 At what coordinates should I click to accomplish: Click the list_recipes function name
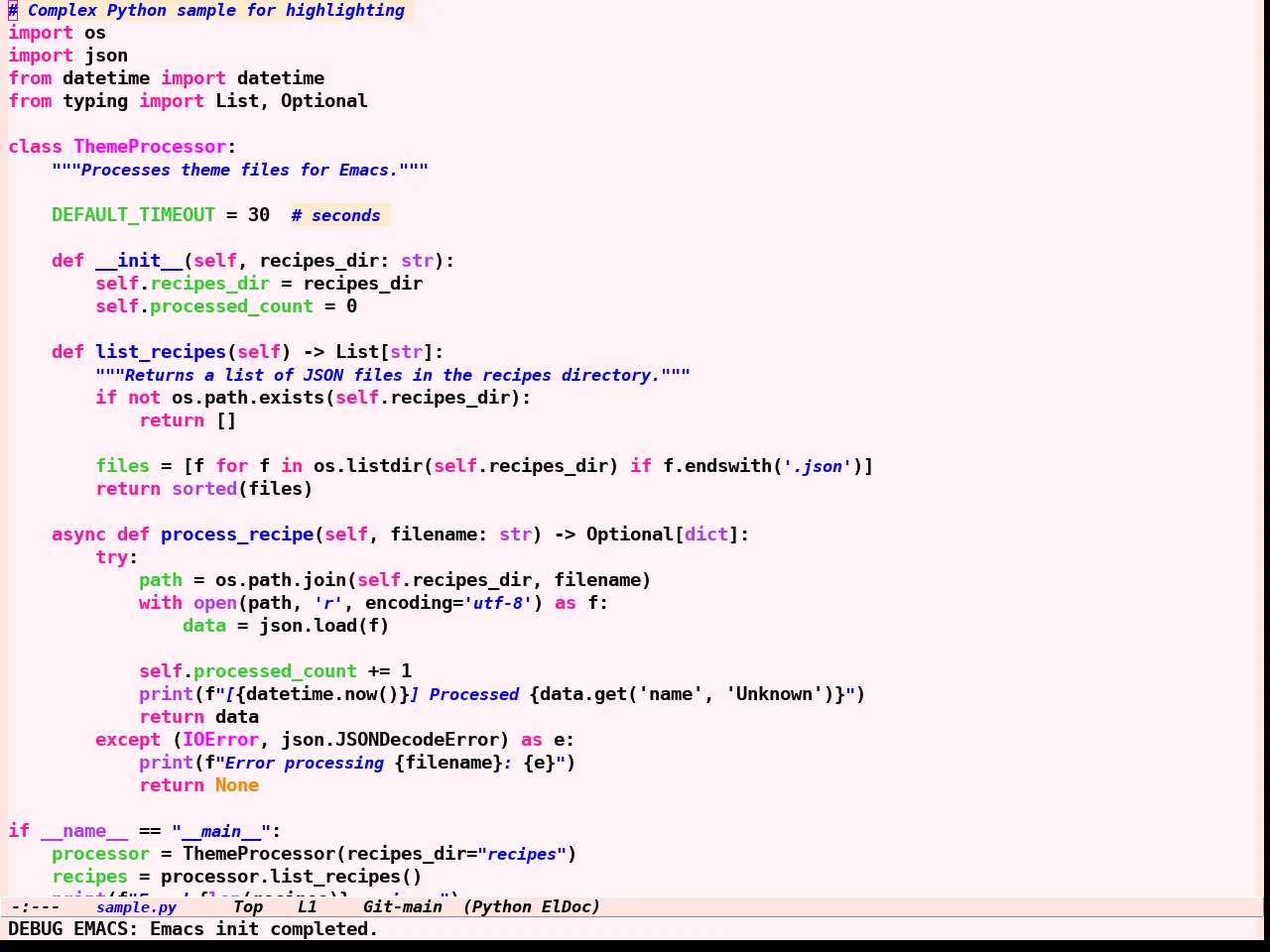coord(161,352)
